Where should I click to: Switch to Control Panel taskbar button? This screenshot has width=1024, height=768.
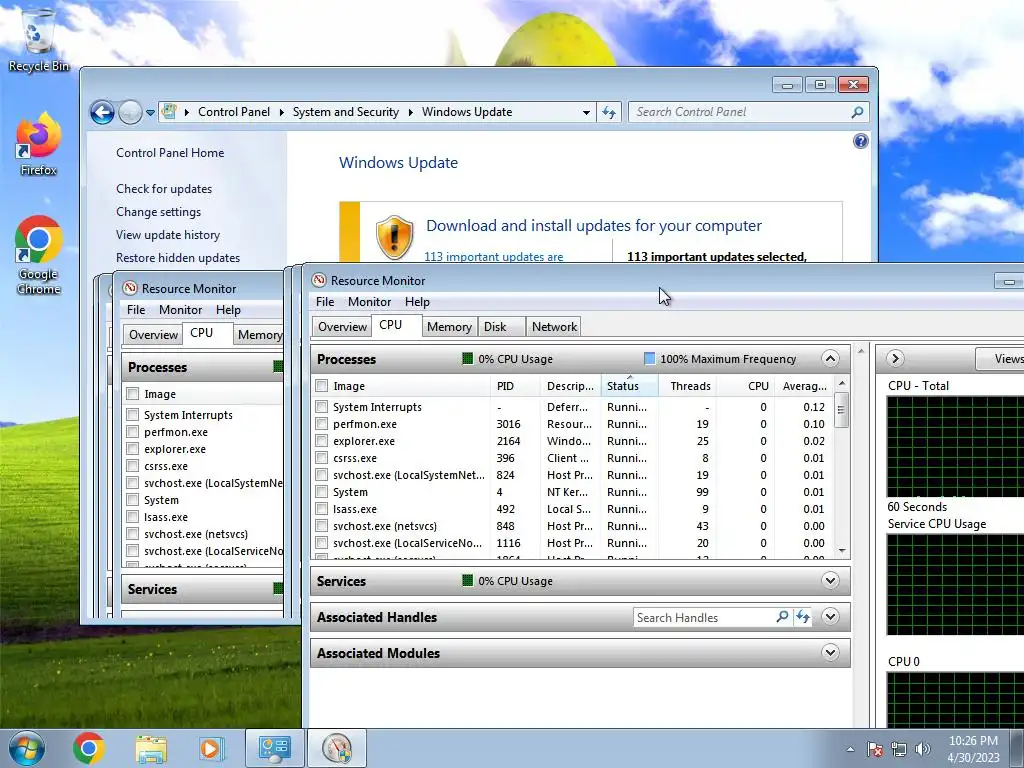(x=274, y=748)
